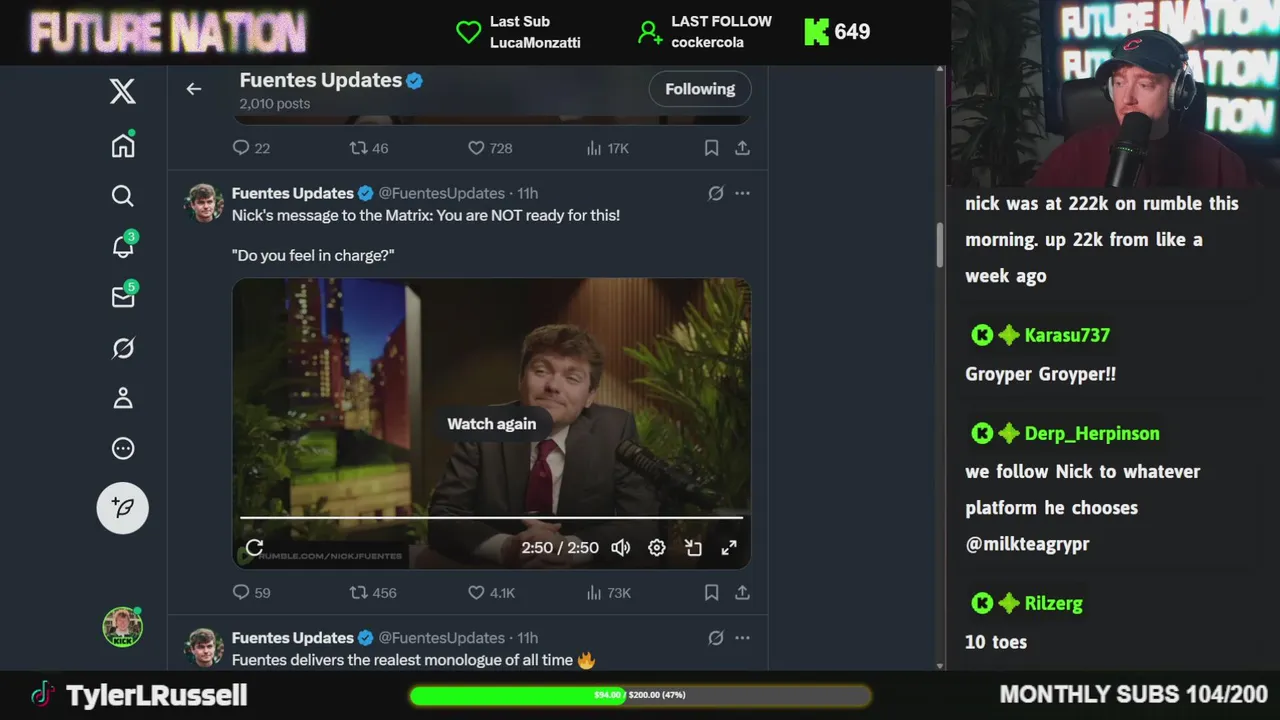Click the 'Do you feel in charge?' text

coord(313,256)
